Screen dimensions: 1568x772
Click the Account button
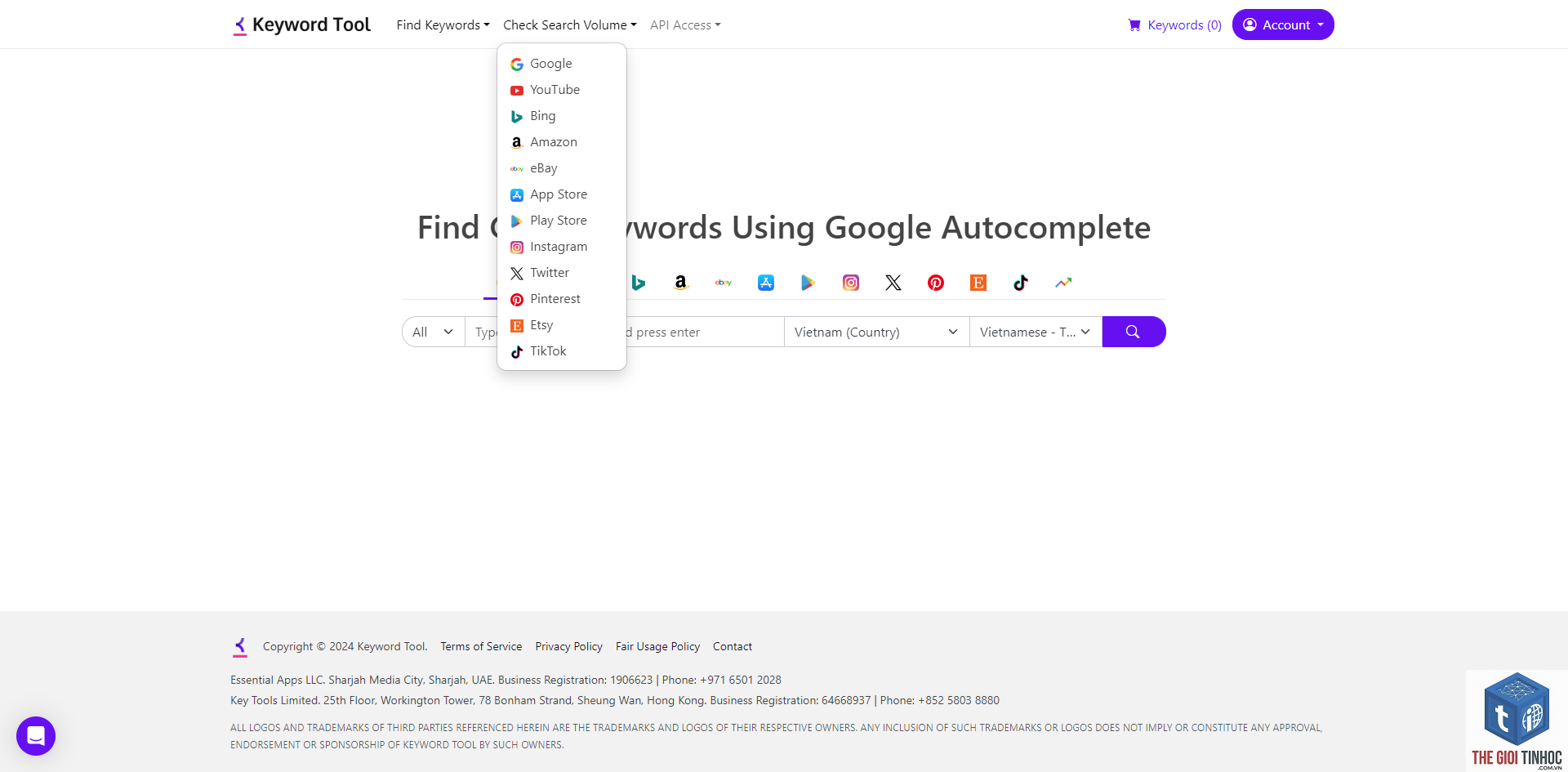click(1283, 25)
